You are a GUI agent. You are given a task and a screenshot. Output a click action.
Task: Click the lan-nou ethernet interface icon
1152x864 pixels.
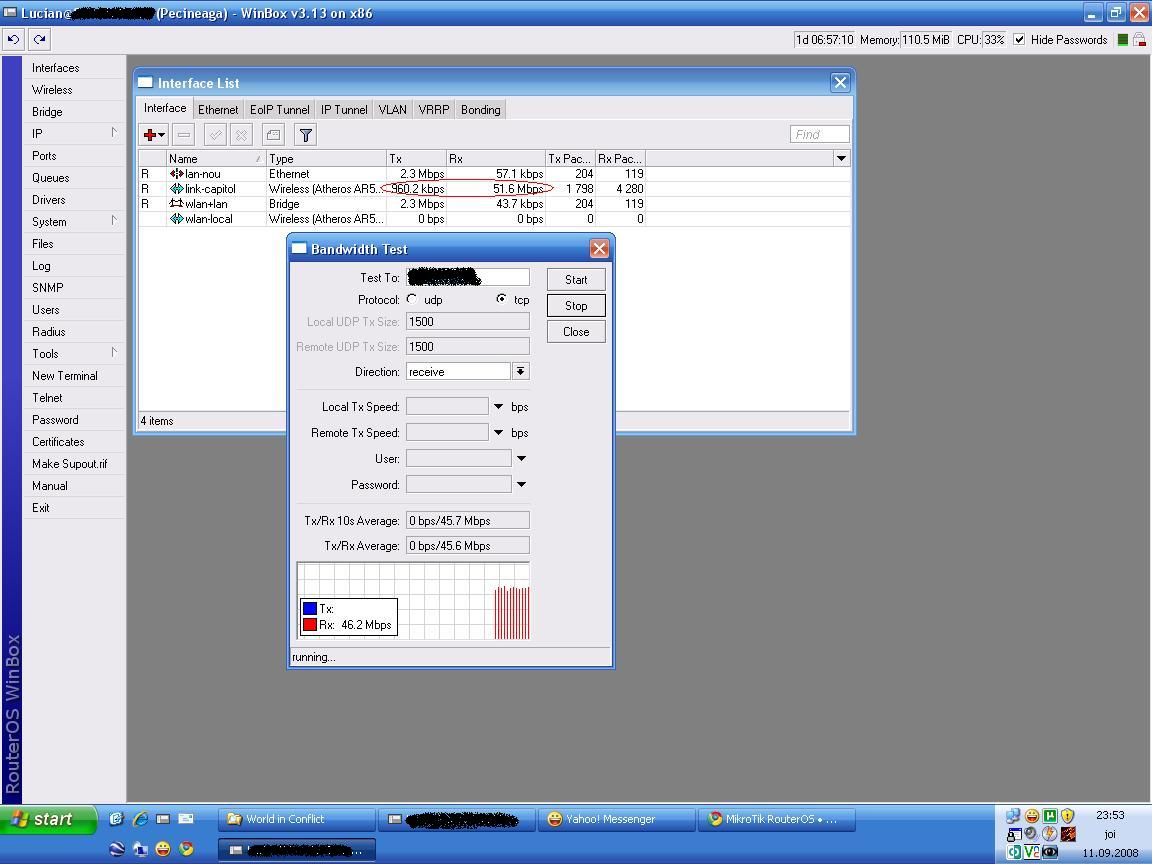pyautogui.click(x=176, y=174)
